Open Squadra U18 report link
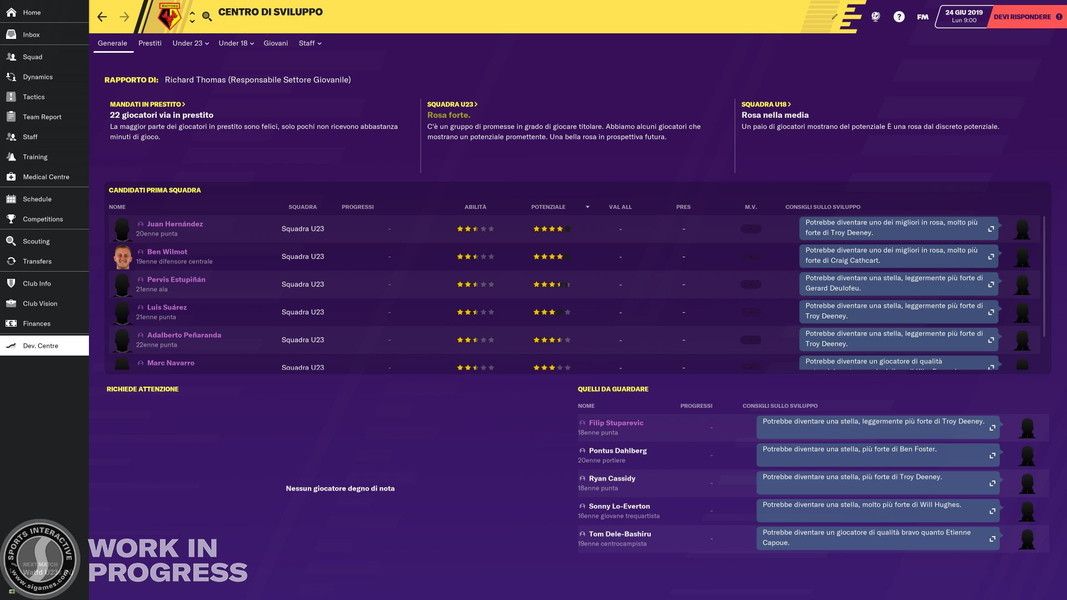This screenshot has height=600, width=1067. point(766,104)
